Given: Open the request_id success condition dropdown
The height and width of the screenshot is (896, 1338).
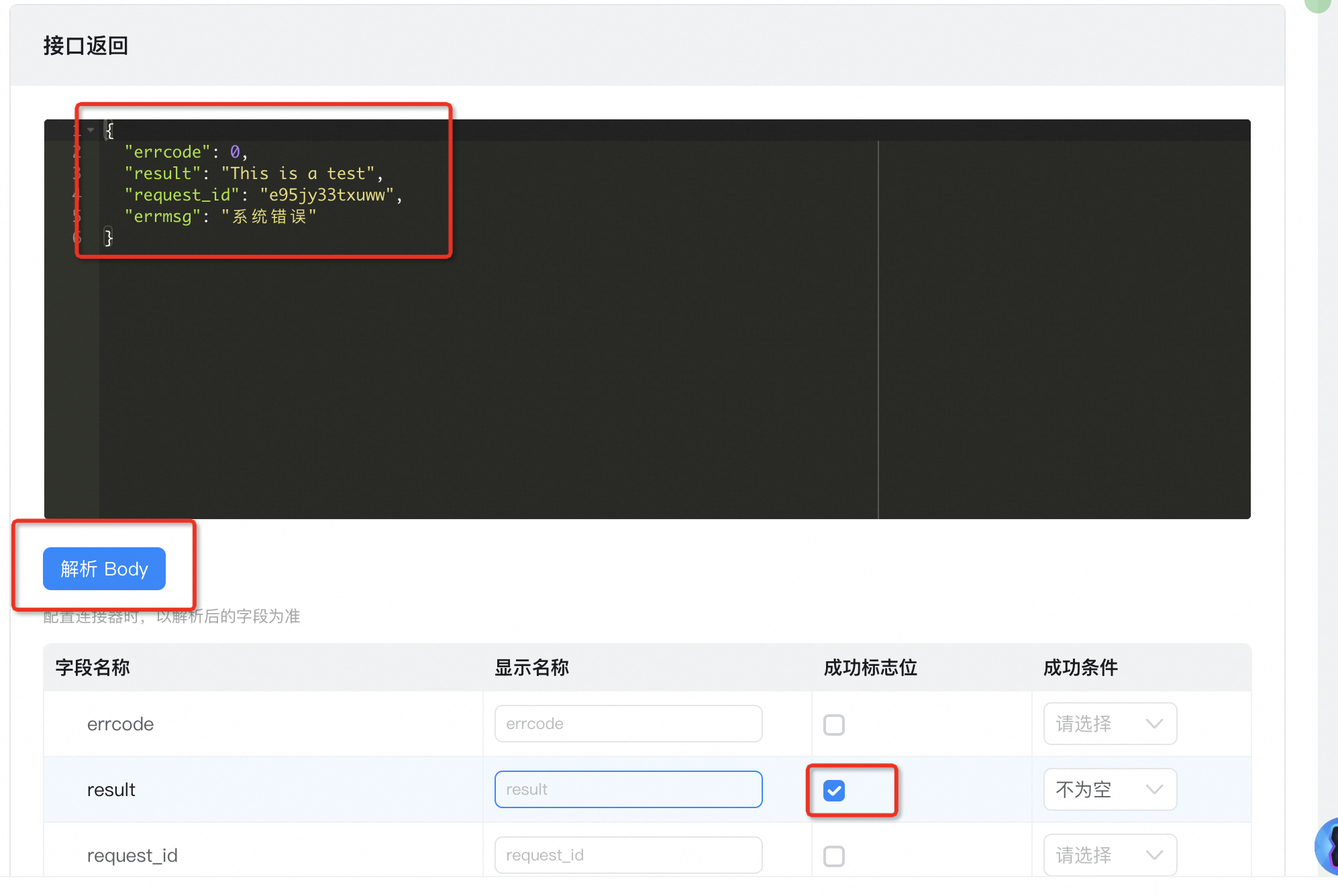Looking at the screenshot, I should pyautogui.click(x=1110, y=855).
